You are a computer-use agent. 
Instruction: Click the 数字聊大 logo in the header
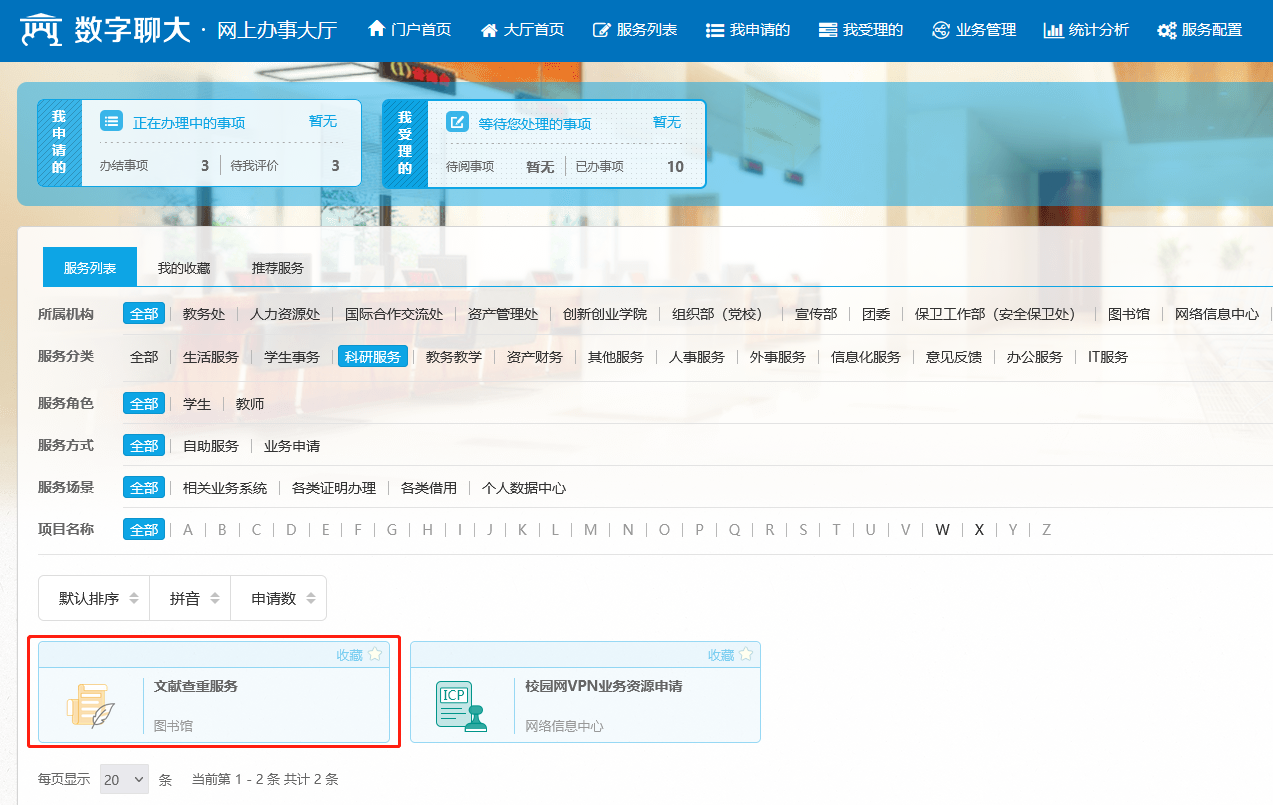pos(105,30)
